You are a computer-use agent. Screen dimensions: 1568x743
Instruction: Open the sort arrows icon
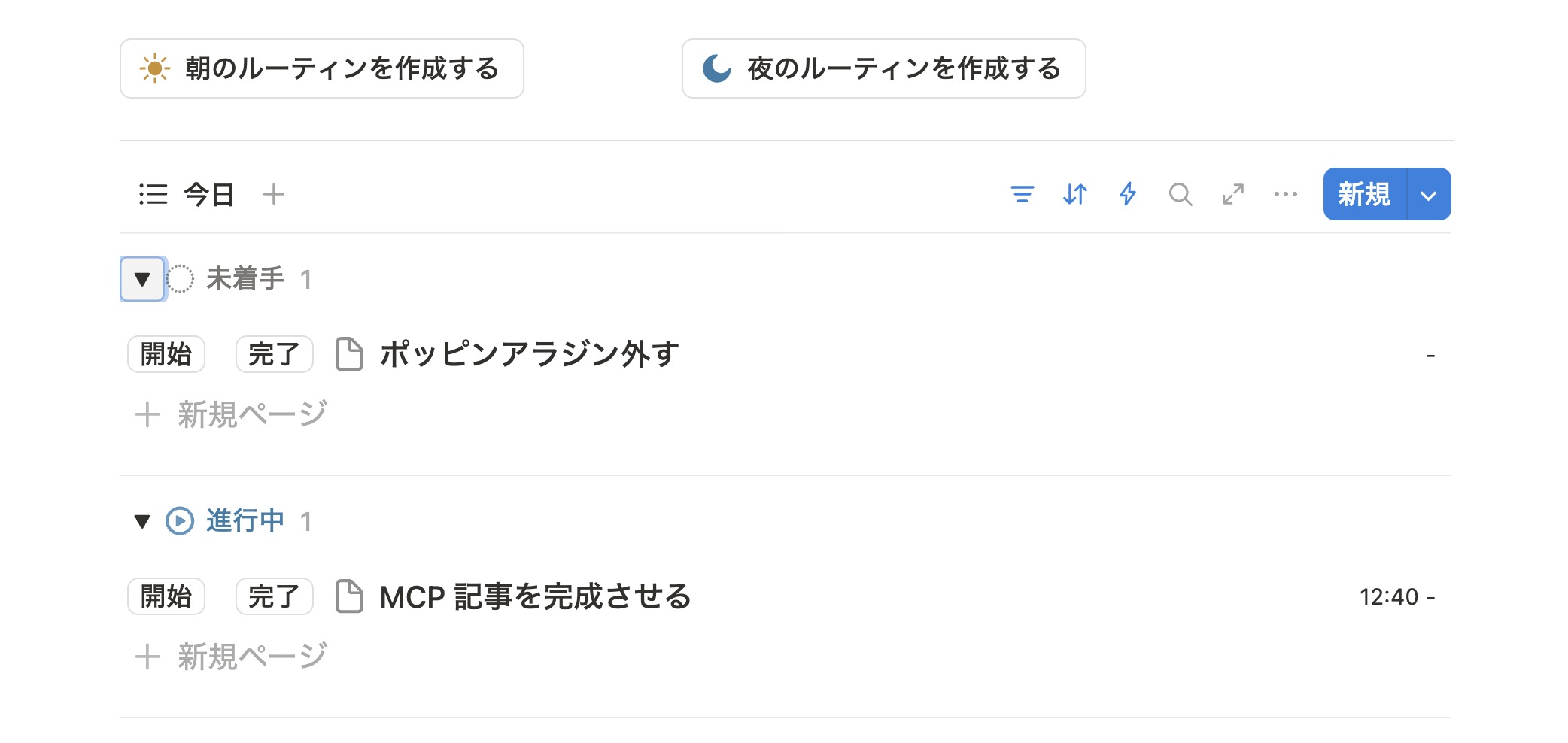click(1074, 195)
